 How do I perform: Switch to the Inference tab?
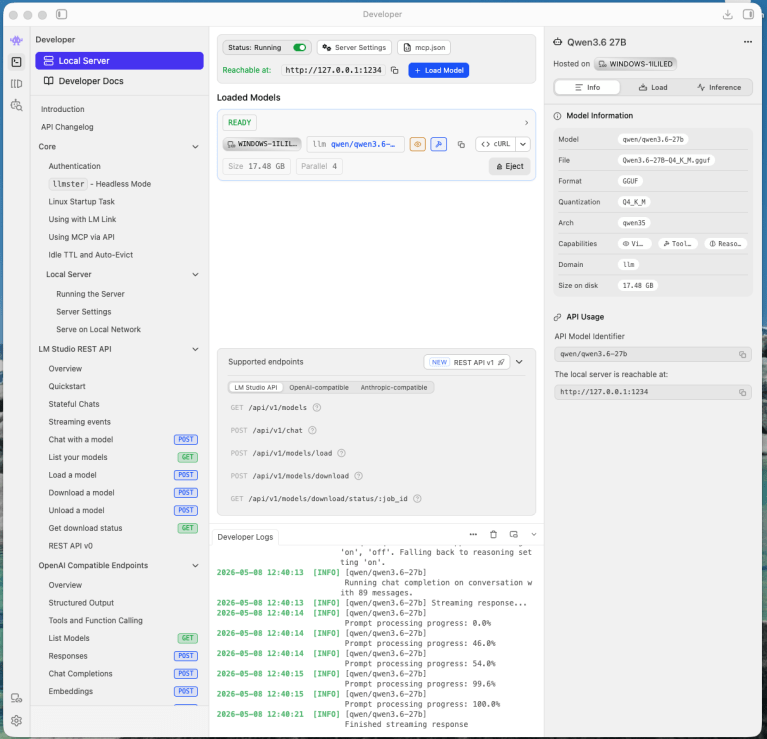pyautogui.click(x=719, y=88)
